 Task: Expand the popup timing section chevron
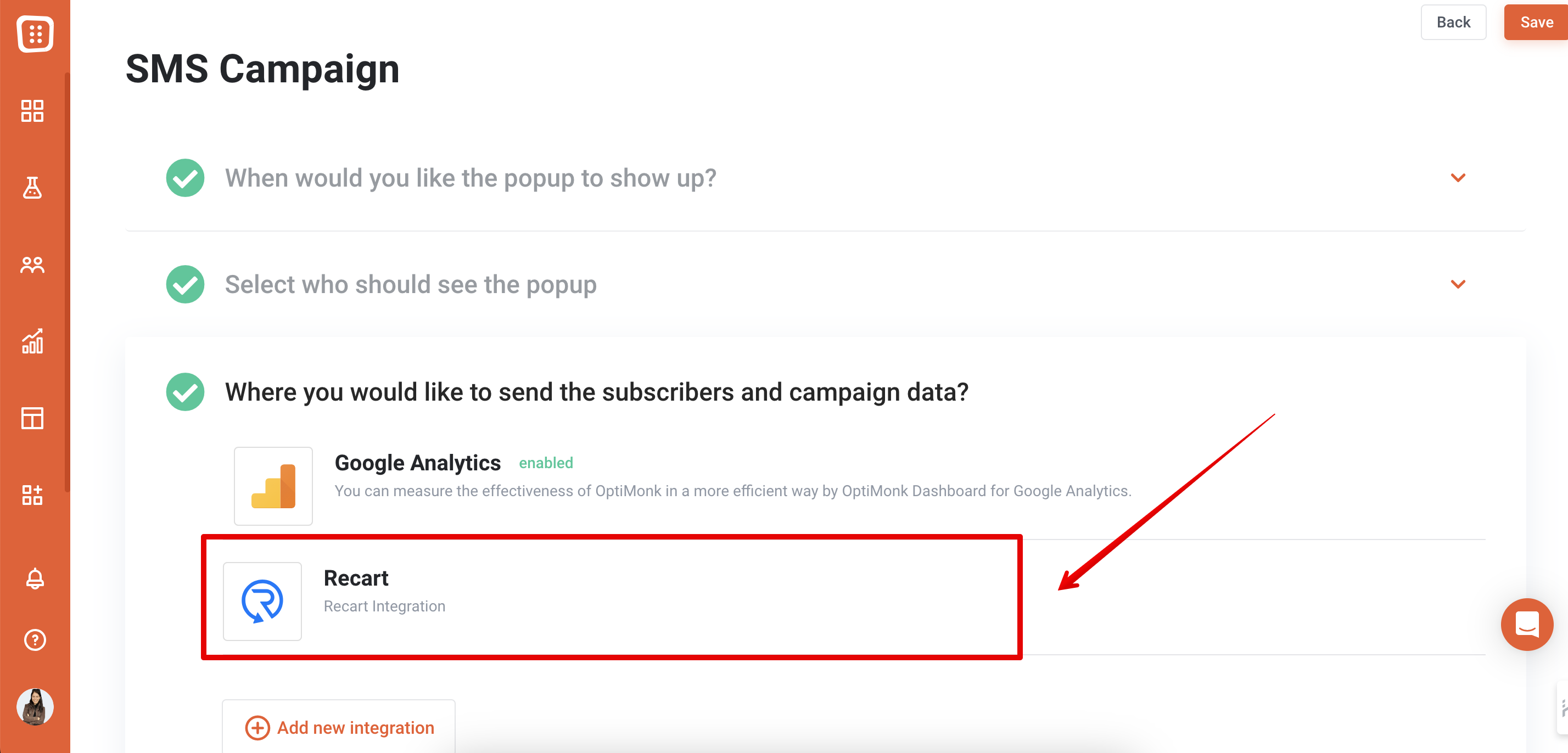coord(1458,178)
